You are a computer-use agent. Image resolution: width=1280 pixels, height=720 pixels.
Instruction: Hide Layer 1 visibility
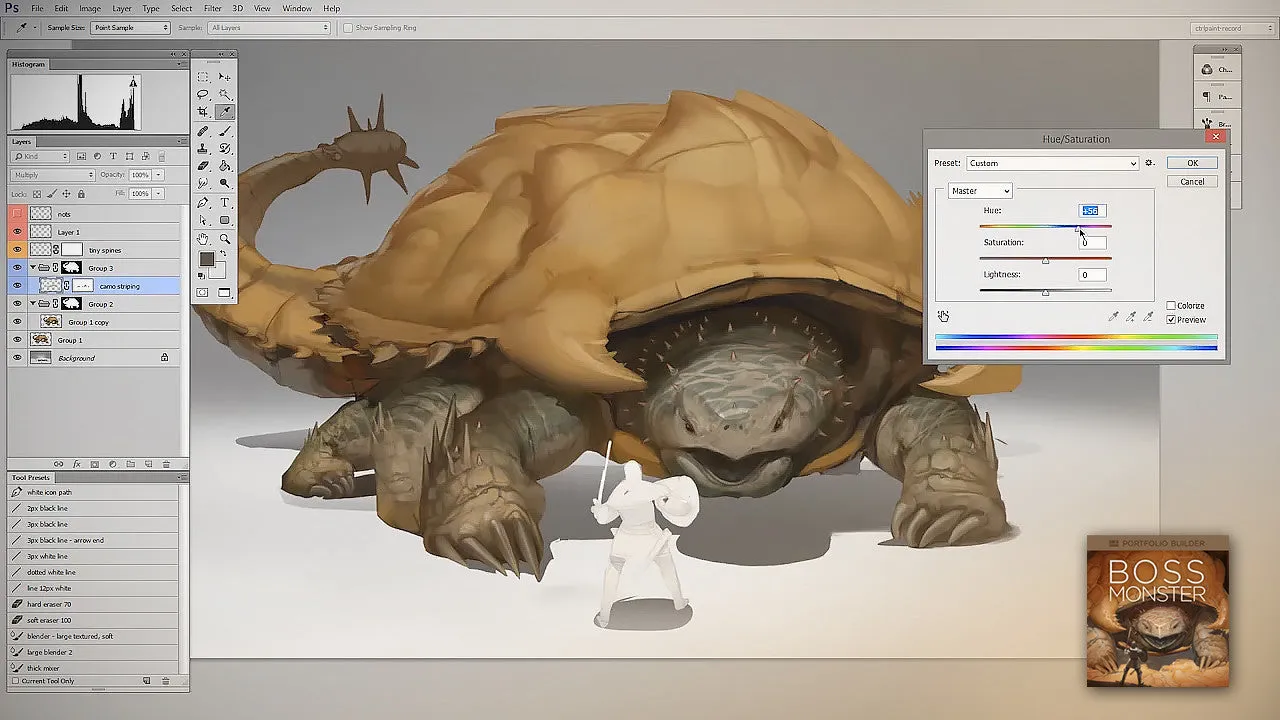17,232
